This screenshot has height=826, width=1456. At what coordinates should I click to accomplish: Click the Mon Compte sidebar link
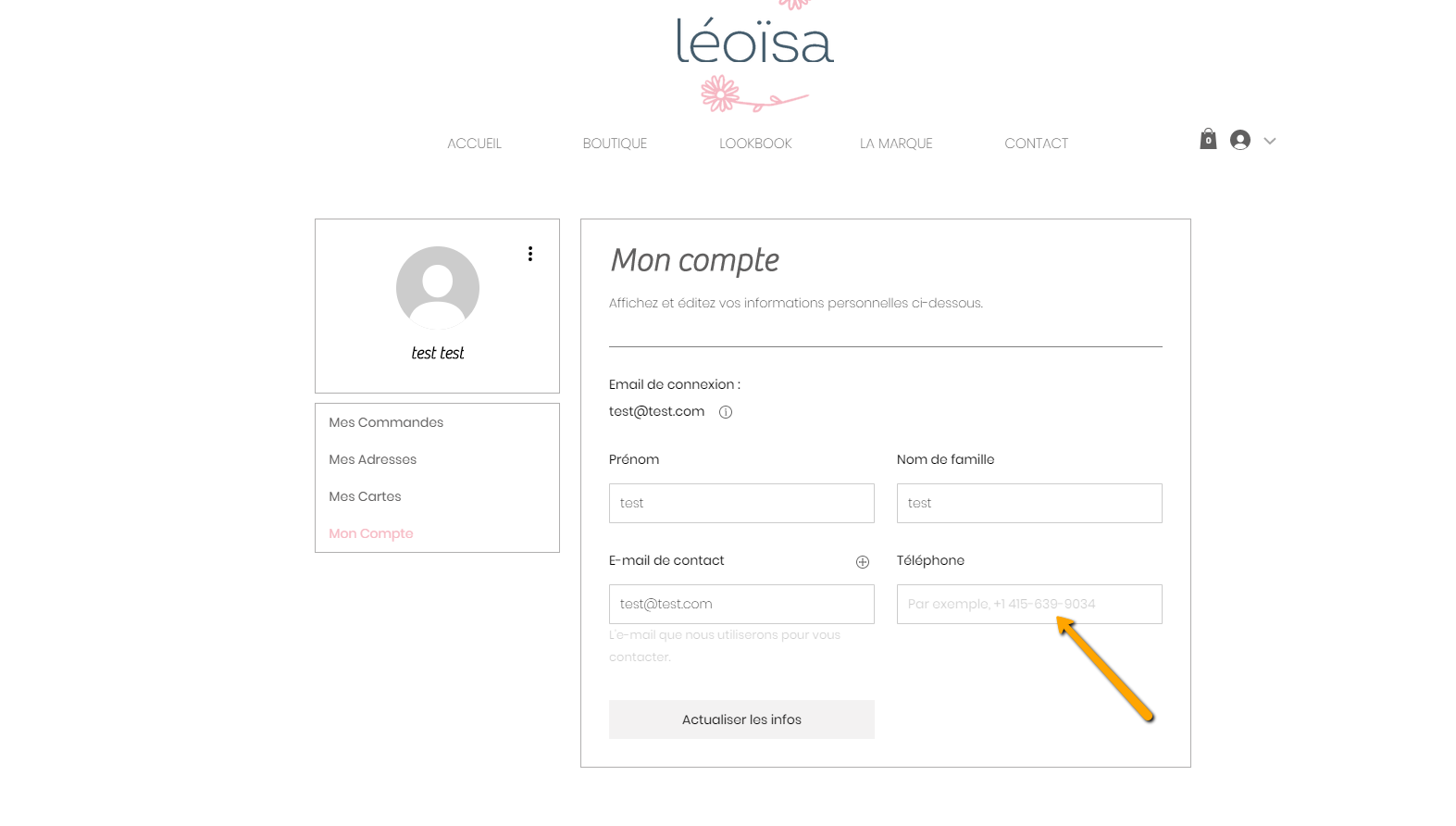pos(371,533)
